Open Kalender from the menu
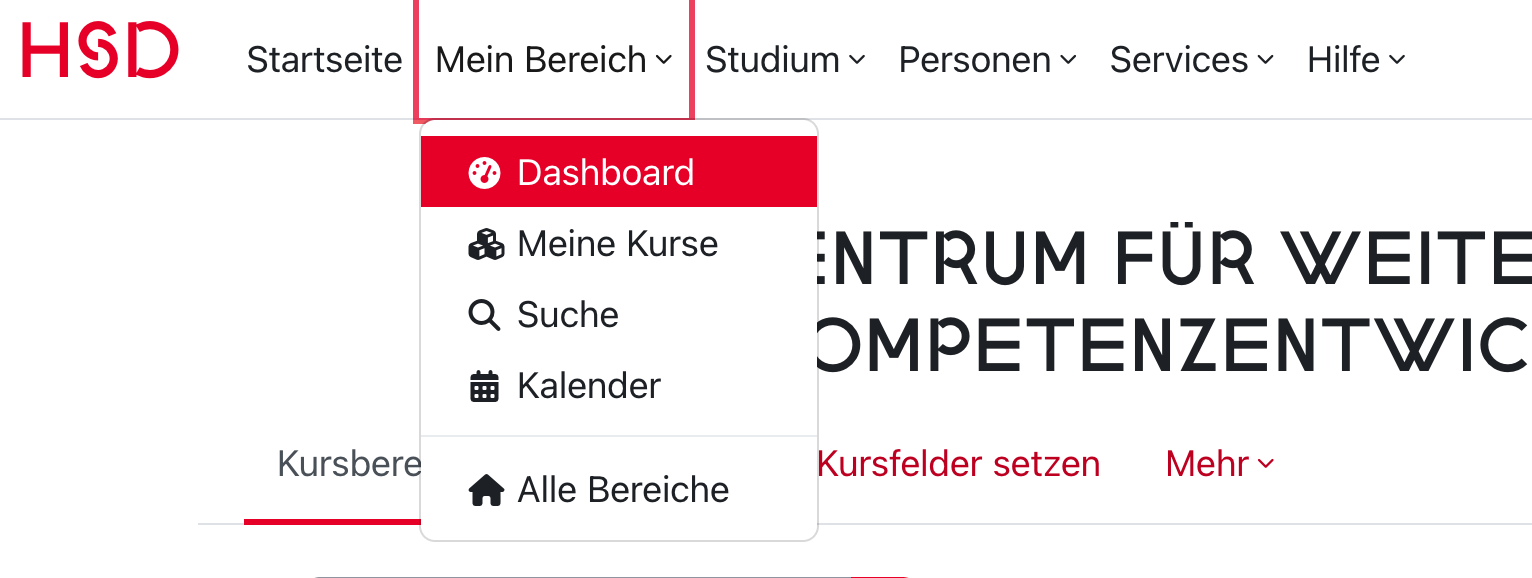The height and width of the screenshot is (578, 1532). coord(589,386)
